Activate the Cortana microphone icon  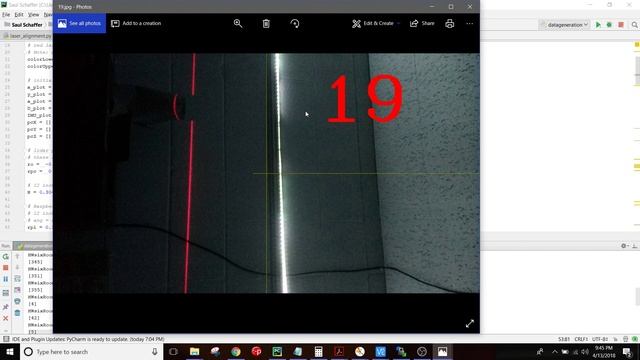[155, 352]
